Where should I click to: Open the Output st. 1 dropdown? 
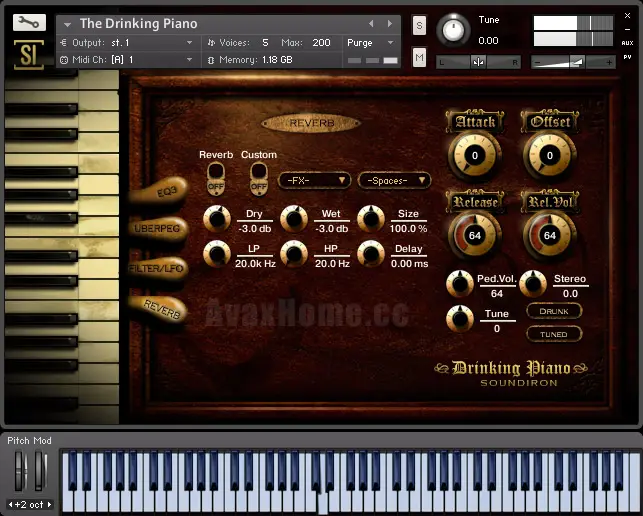189,43
